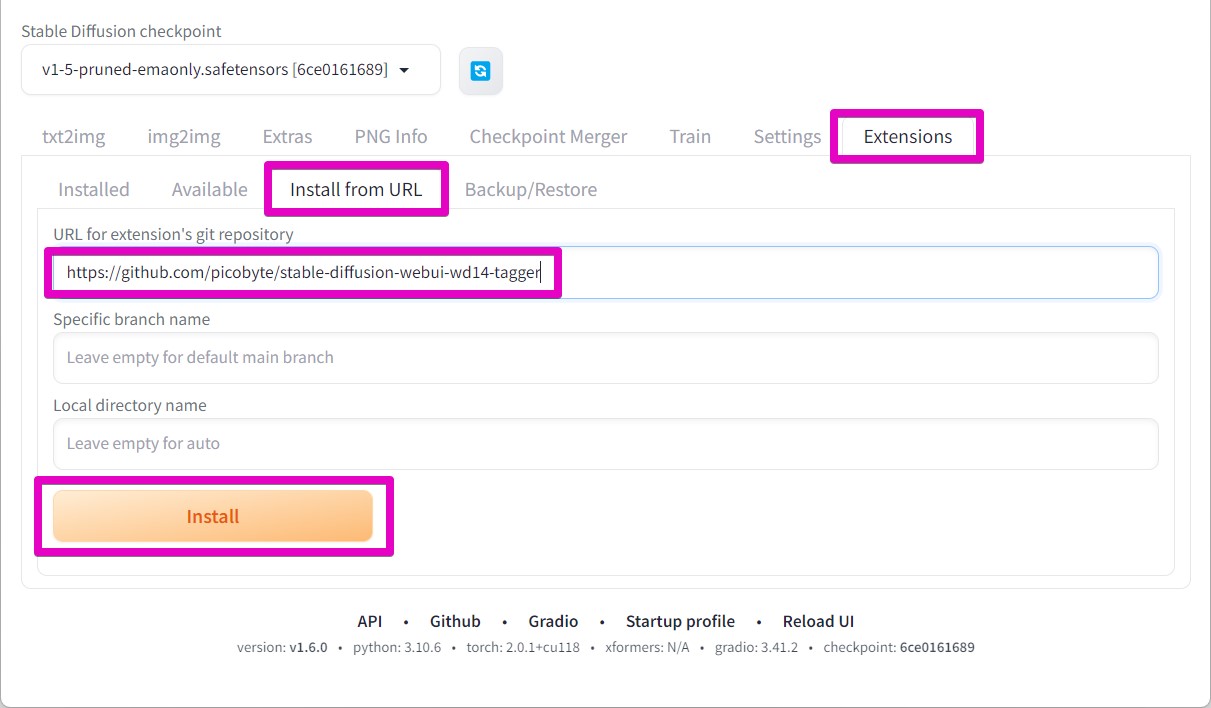Click the extension git repository URL field
1211x708 pixels.
(850, 272)
